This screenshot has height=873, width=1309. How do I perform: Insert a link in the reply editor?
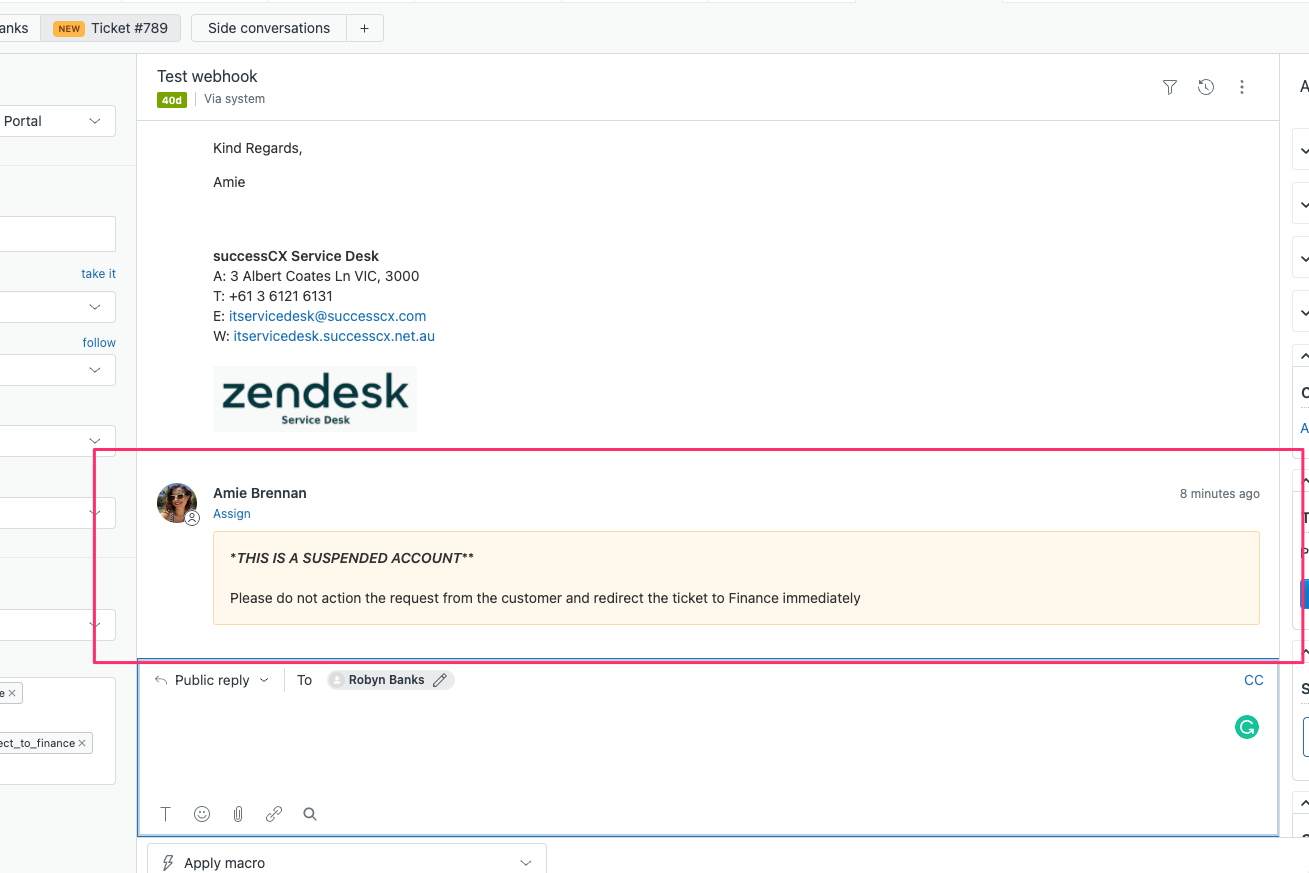click(274, 814)
